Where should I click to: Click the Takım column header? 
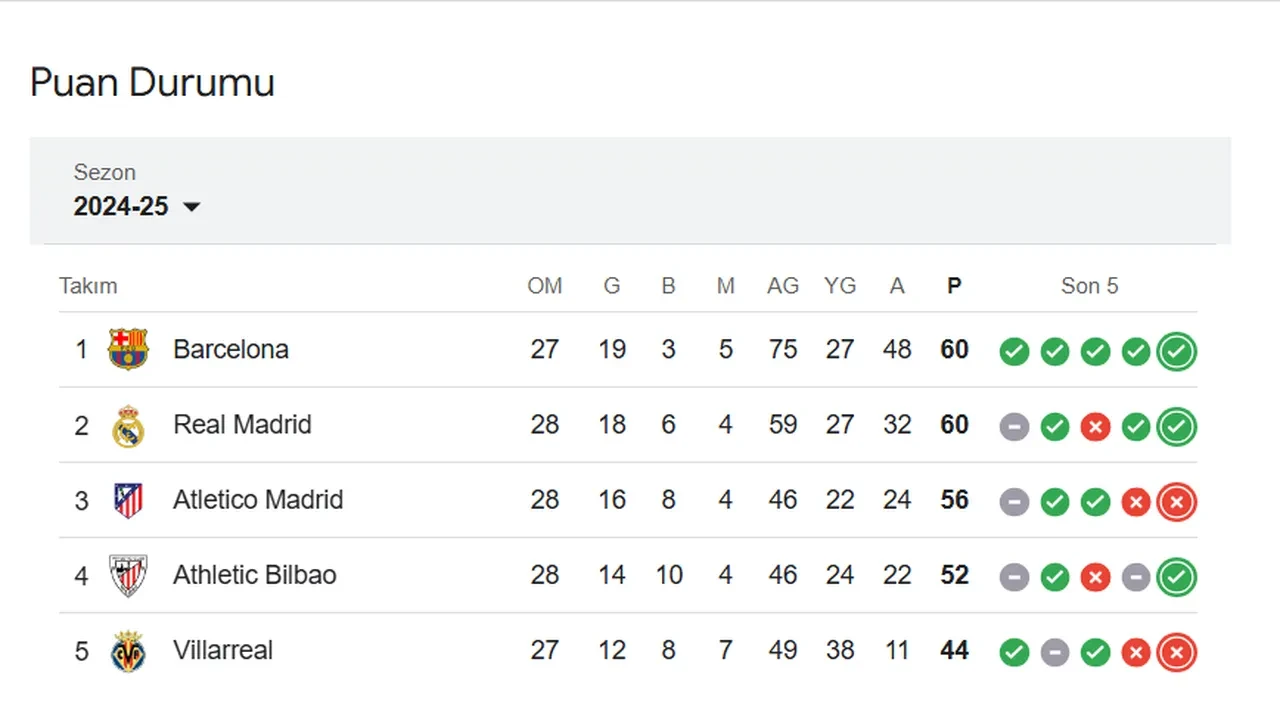click(88, 286)
